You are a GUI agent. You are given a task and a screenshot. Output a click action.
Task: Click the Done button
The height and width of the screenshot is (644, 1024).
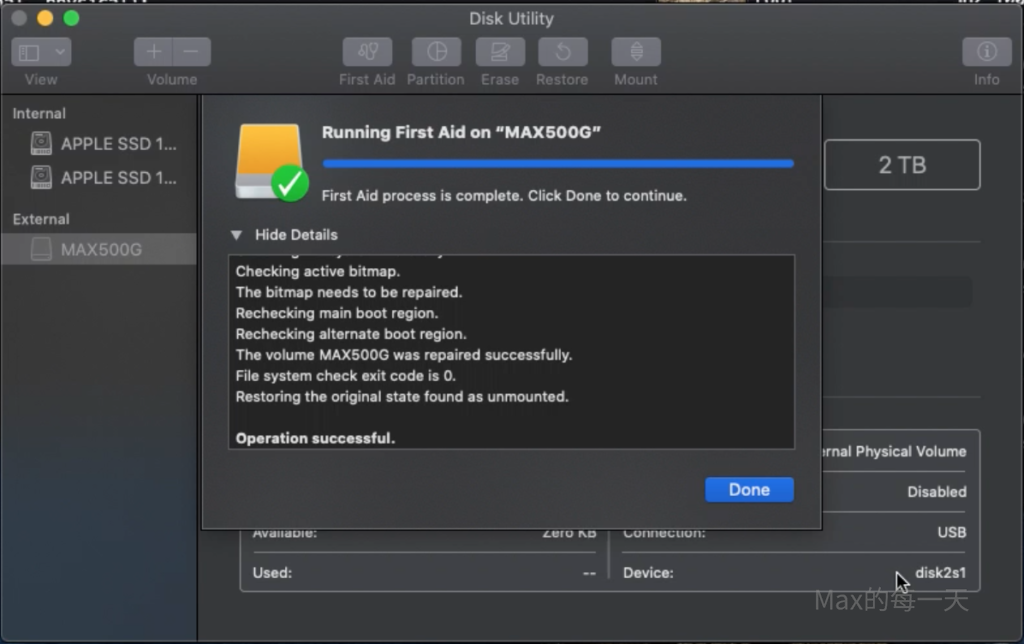pos(749,489)
